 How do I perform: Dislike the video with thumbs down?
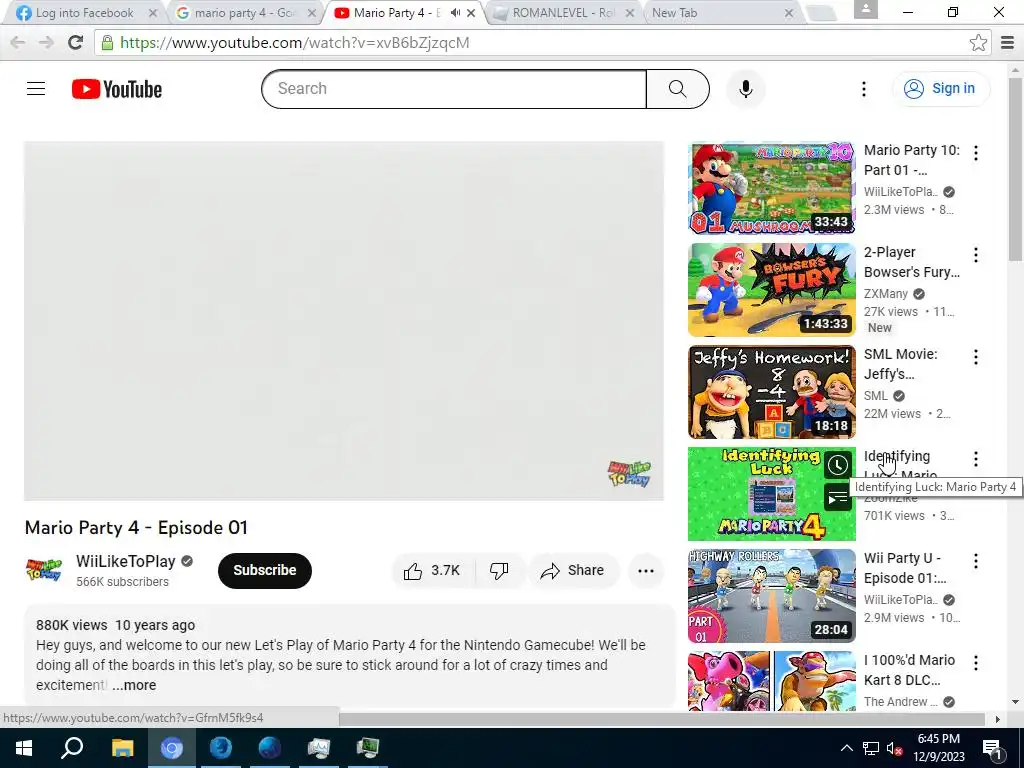click(x=500, y=571)
